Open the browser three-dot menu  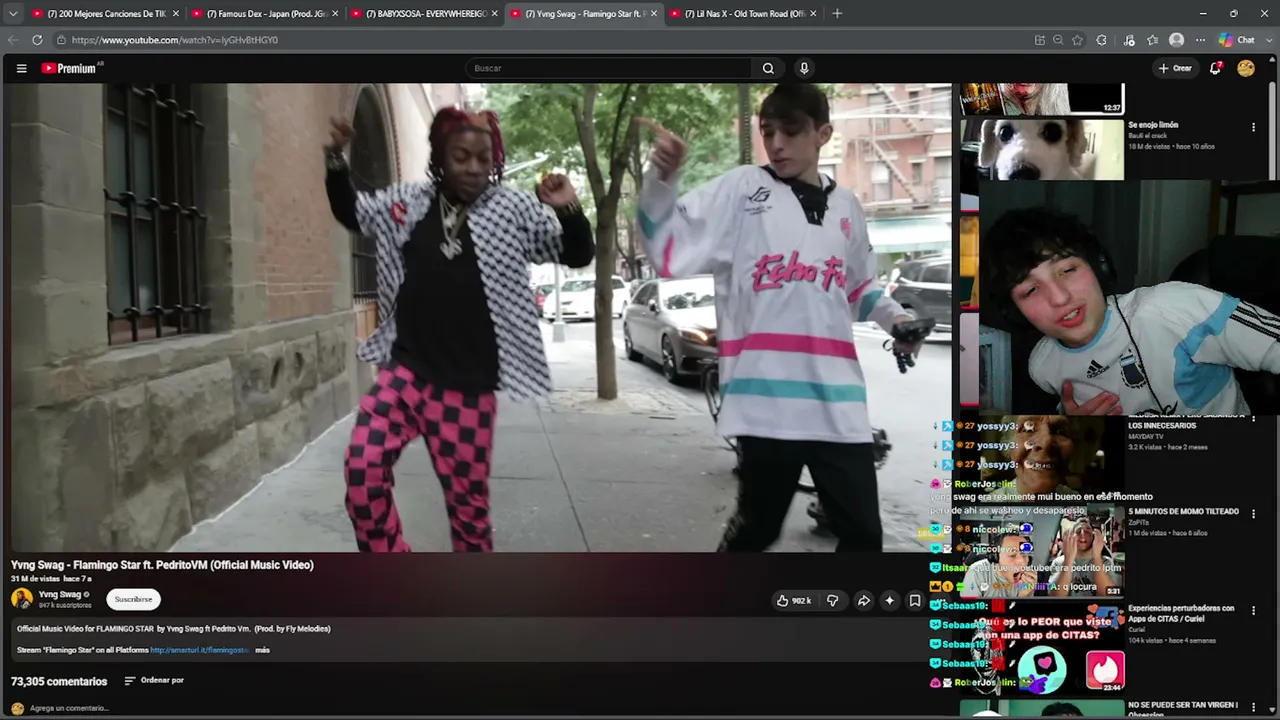tap(1201, 40)
